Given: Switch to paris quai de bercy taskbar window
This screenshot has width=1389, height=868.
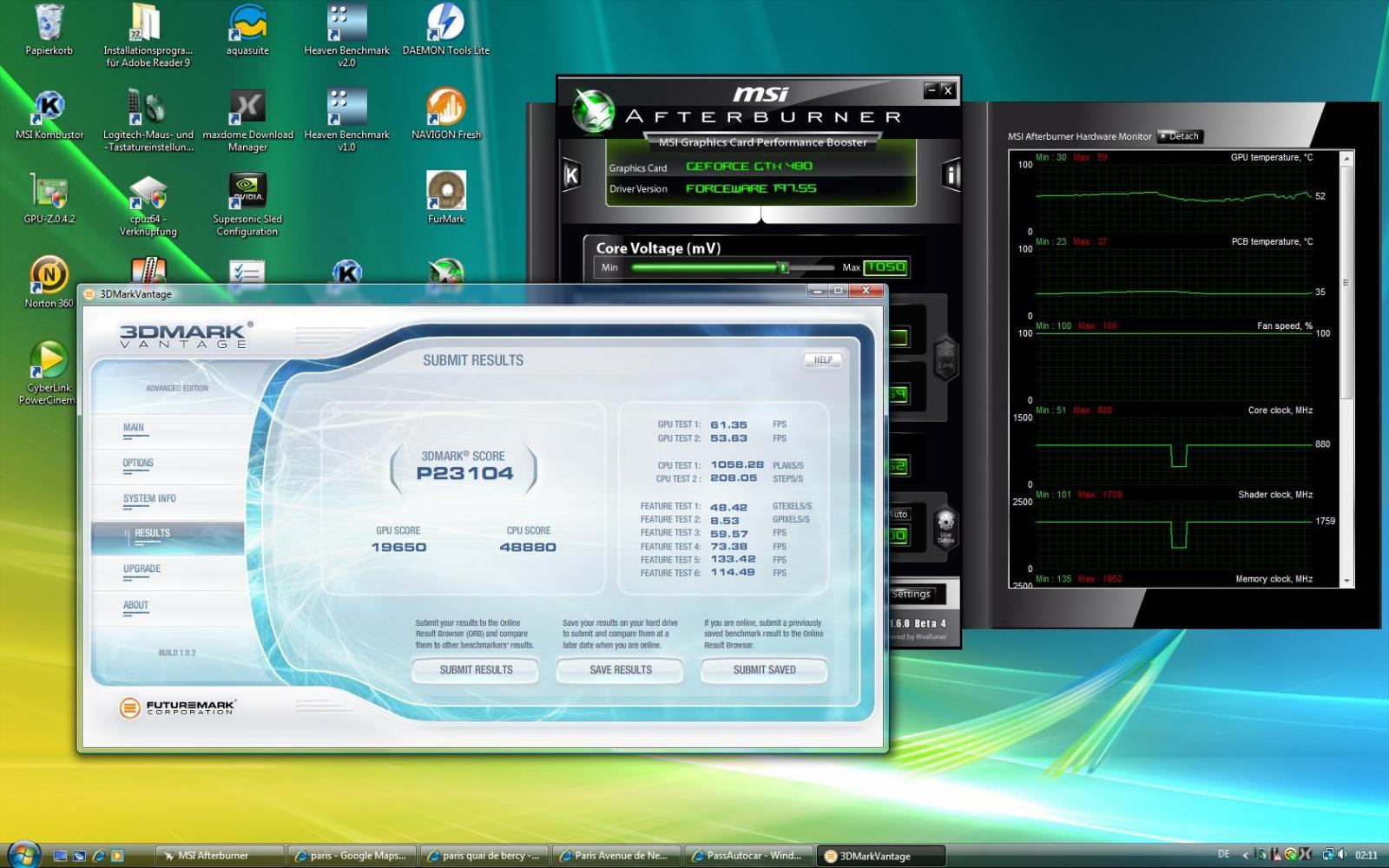Looking at the screenshot, I should point(484,856).
